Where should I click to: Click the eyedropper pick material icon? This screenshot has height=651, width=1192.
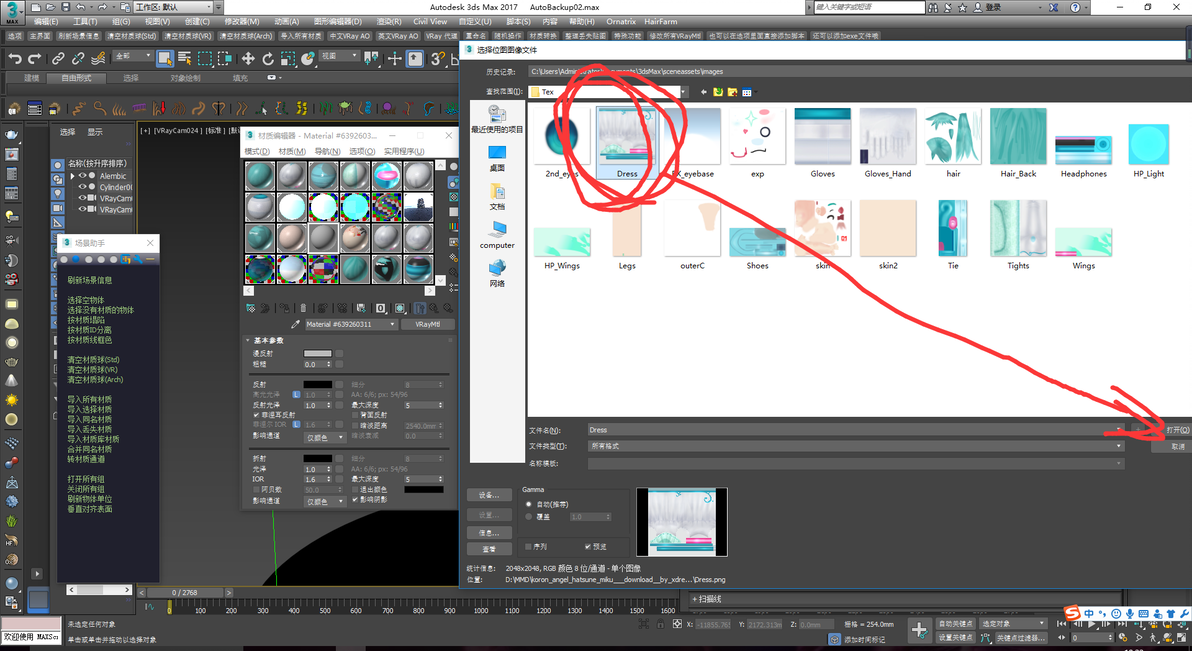[295, 324]
